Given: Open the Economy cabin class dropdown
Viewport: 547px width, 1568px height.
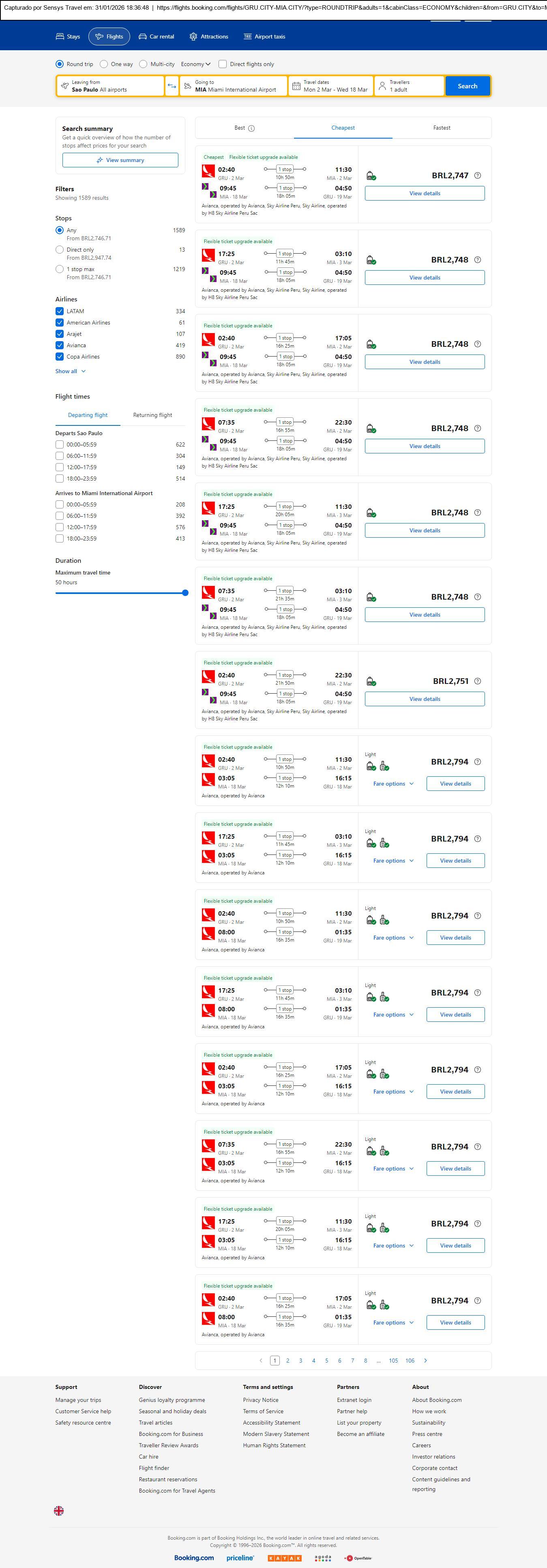Looking at the screenshot, I should tap(195, 64).
